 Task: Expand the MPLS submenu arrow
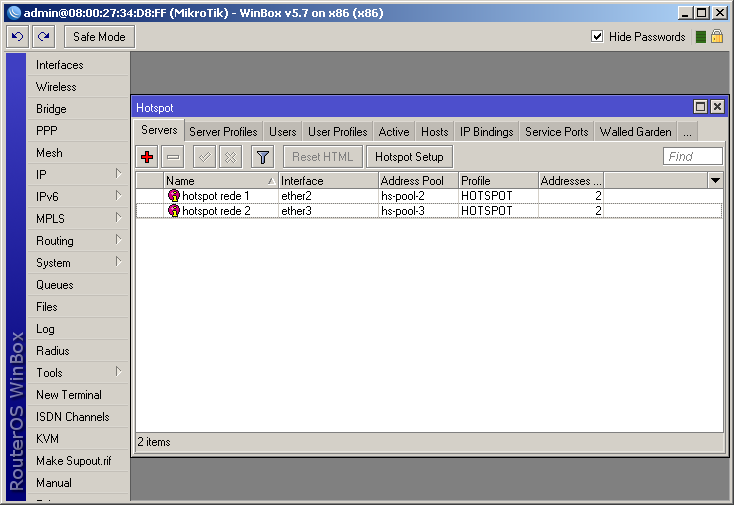pyautogui.click(x=118, y=218)
